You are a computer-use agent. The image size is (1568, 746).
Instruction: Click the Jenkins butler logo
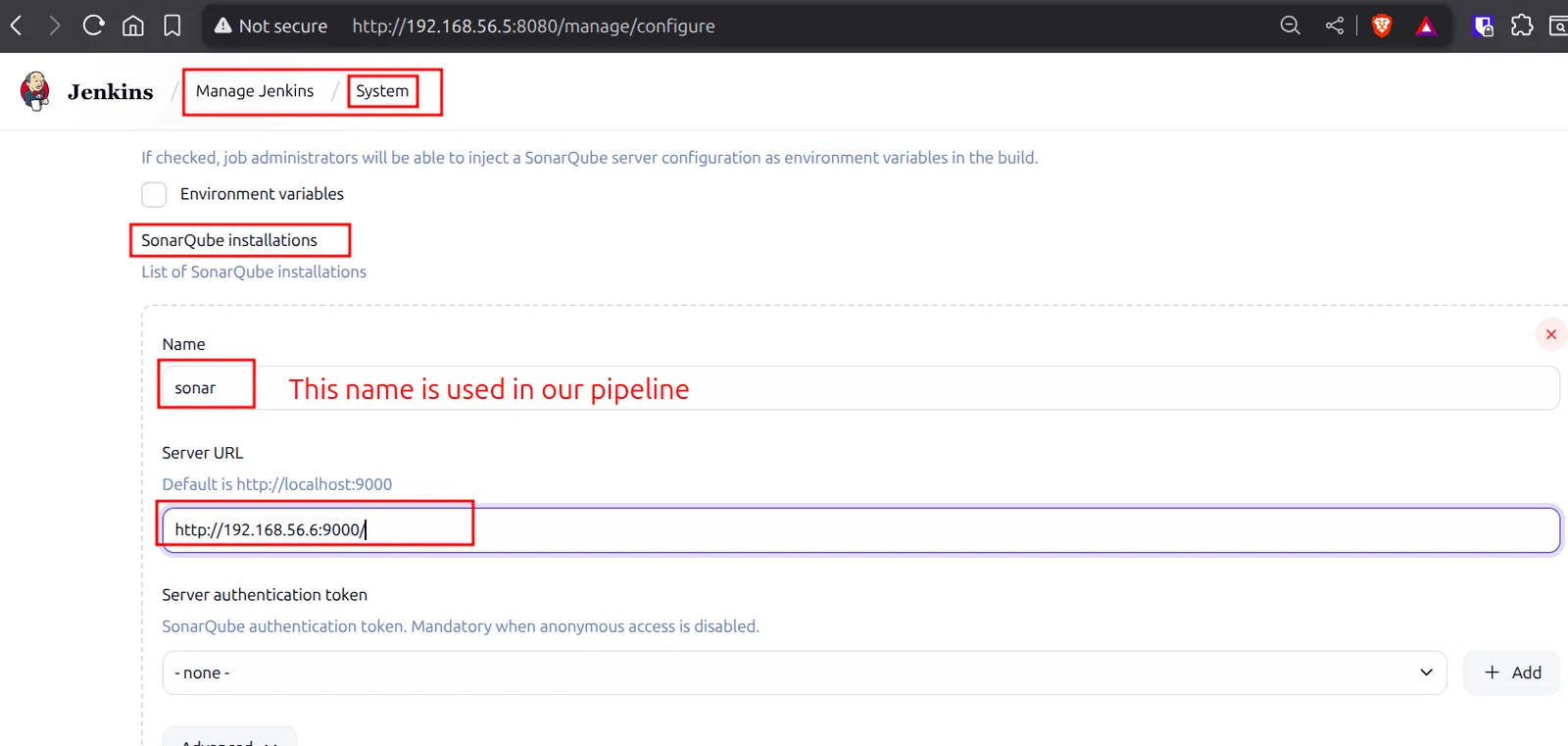(35, 91)
